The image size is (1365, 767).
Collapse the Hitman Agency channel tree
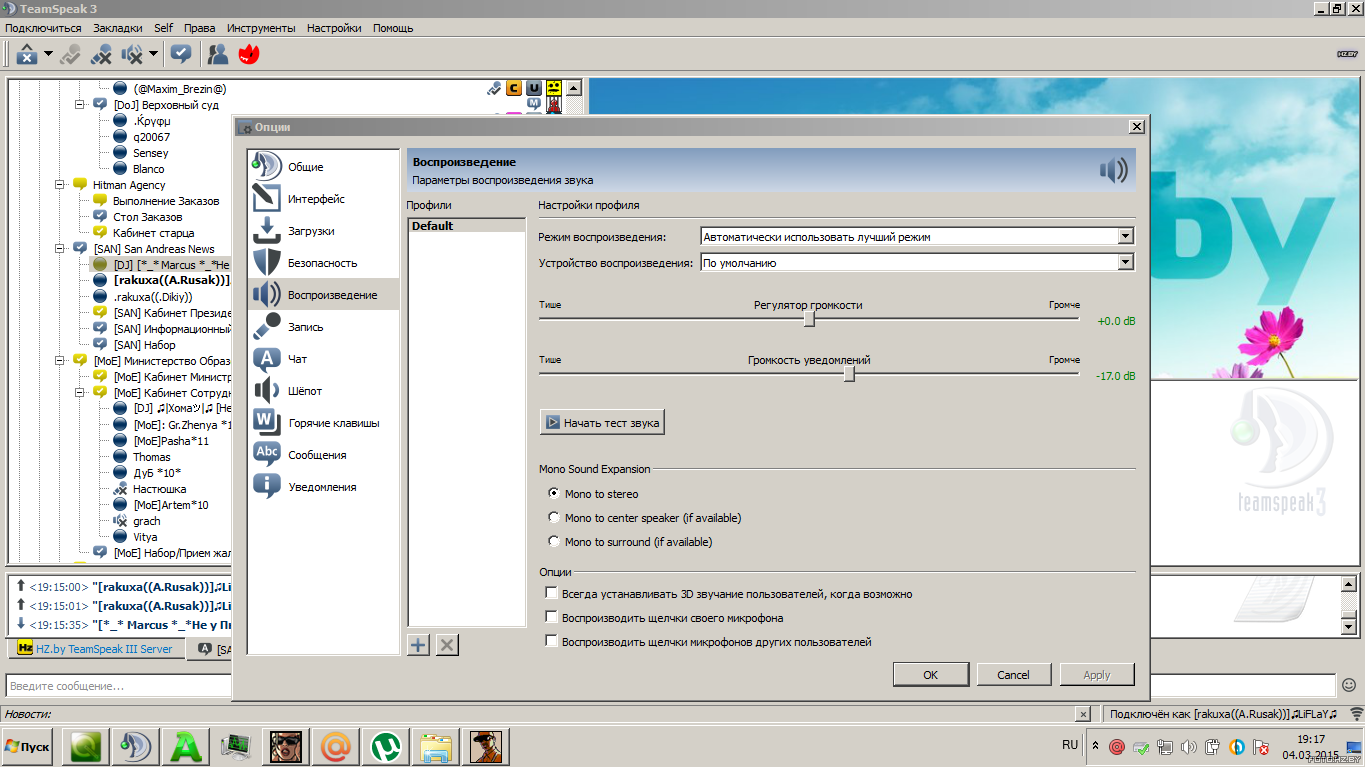click(60, 185)
